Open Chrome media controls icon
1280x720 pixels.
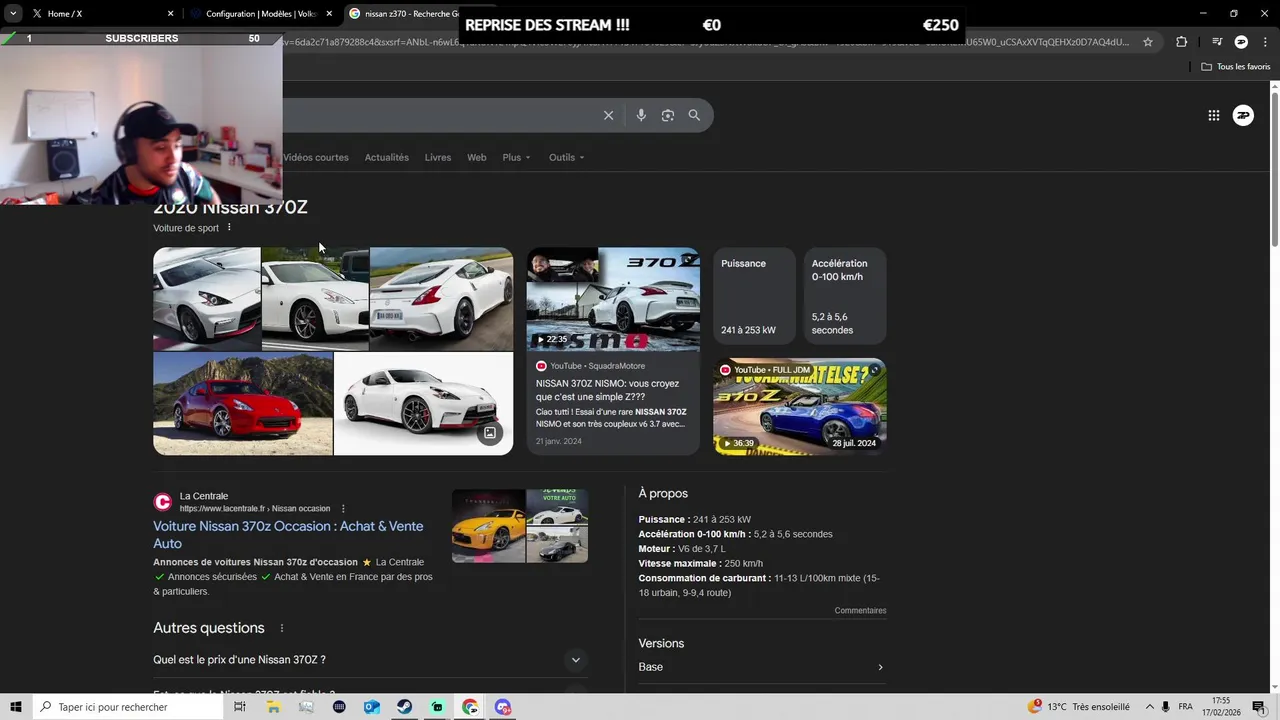pos(1217,42)
